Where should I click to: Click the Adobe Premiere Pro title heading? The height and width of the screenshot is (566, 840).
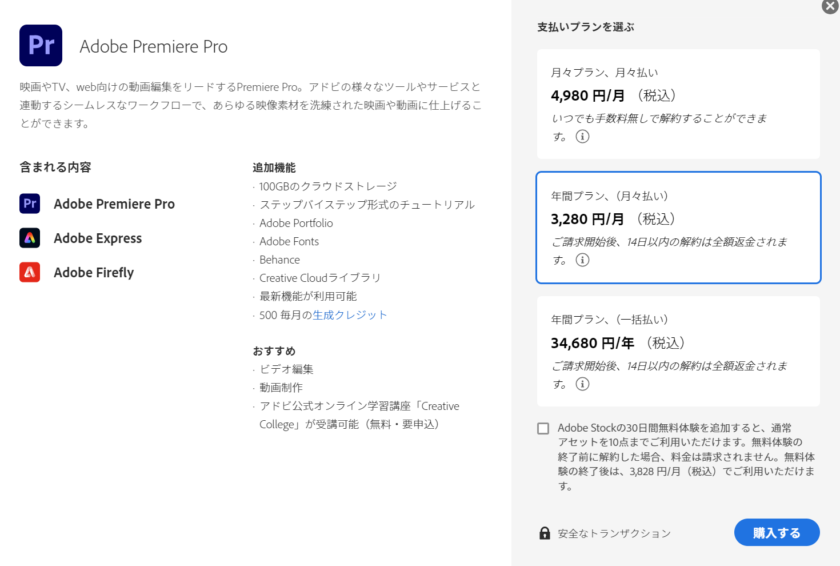153,47
